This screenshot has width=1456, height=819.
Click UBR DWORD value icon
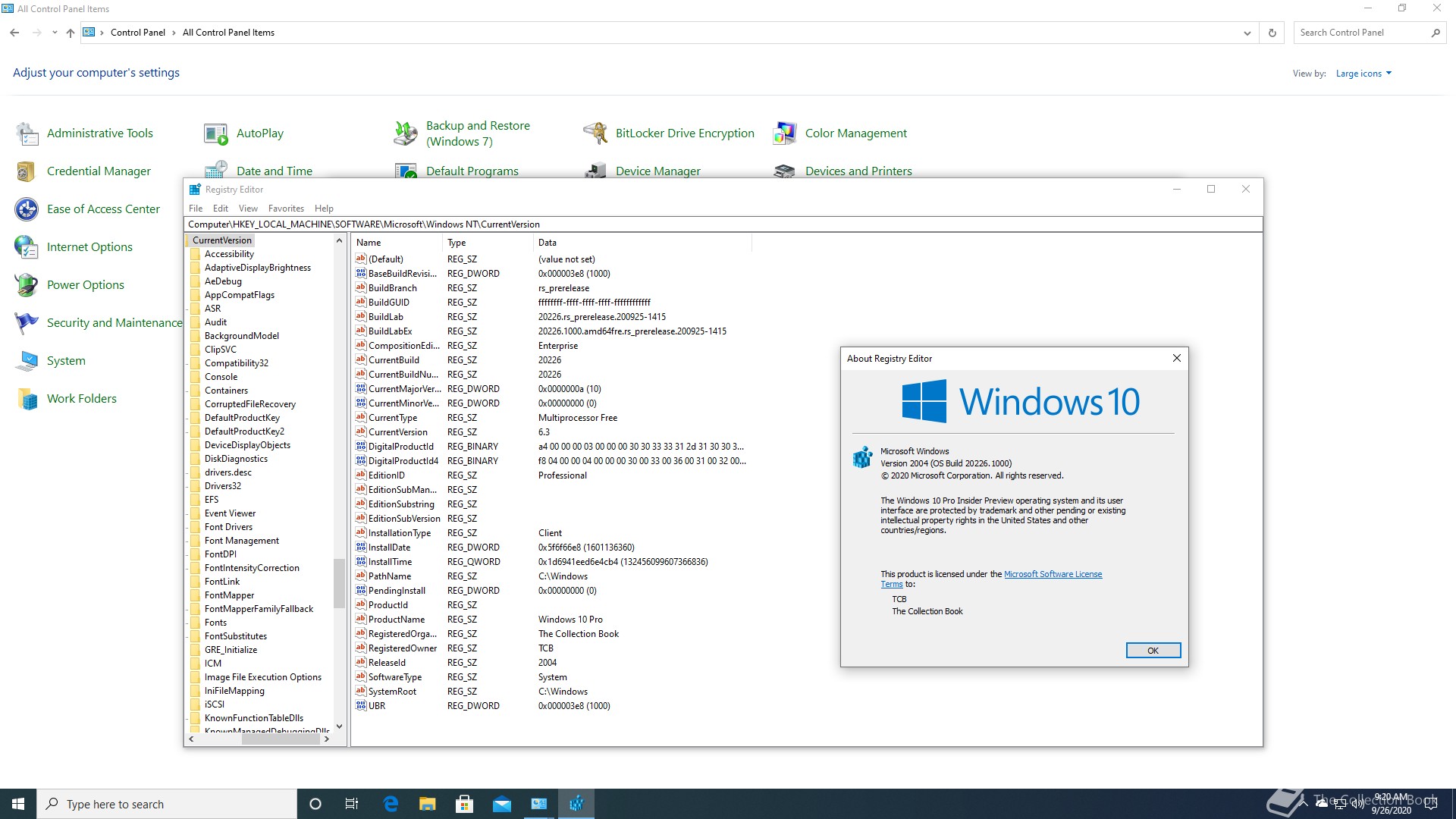(361, 706)
